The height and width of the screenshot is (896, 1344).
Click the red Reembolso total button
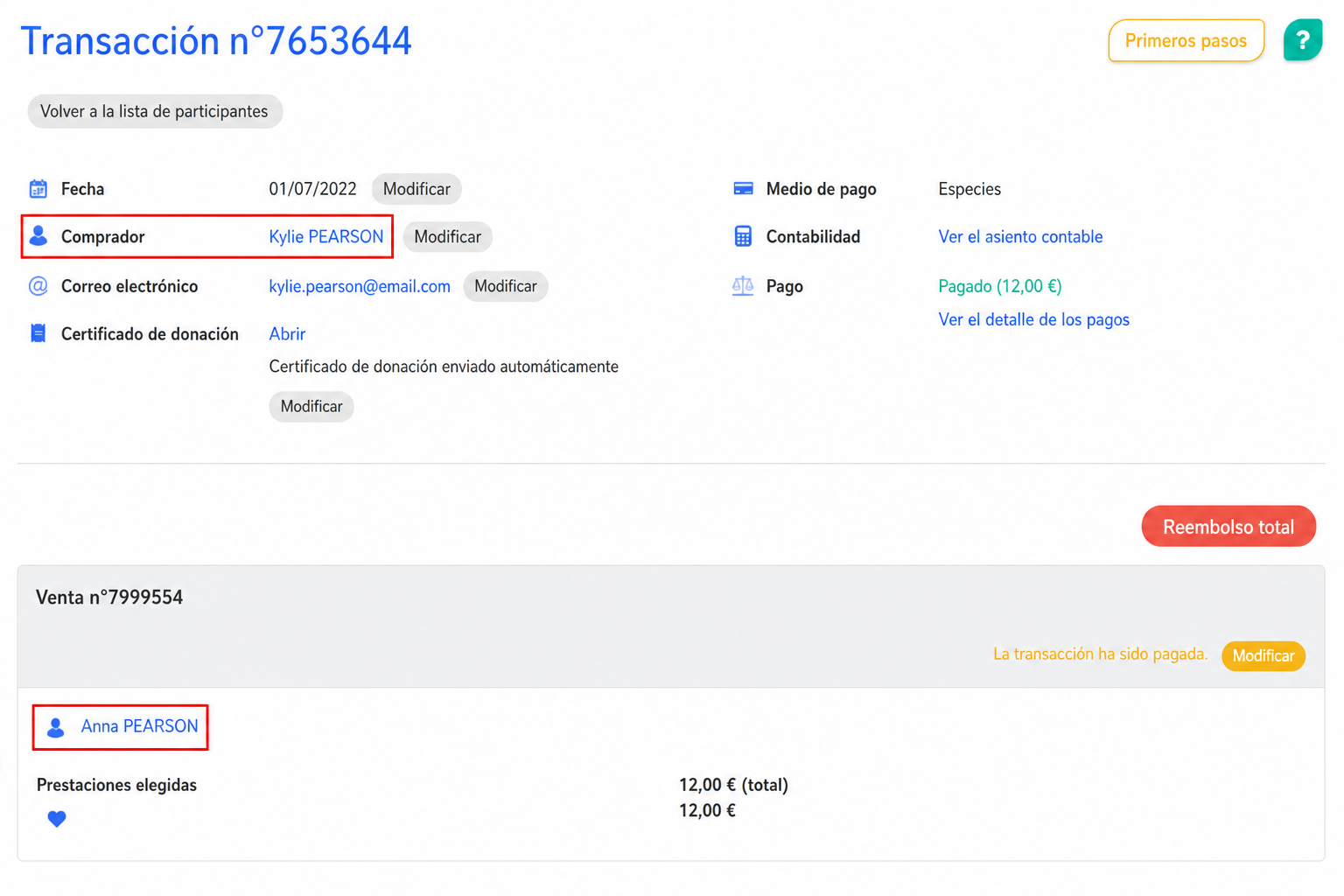(1228, 527)
